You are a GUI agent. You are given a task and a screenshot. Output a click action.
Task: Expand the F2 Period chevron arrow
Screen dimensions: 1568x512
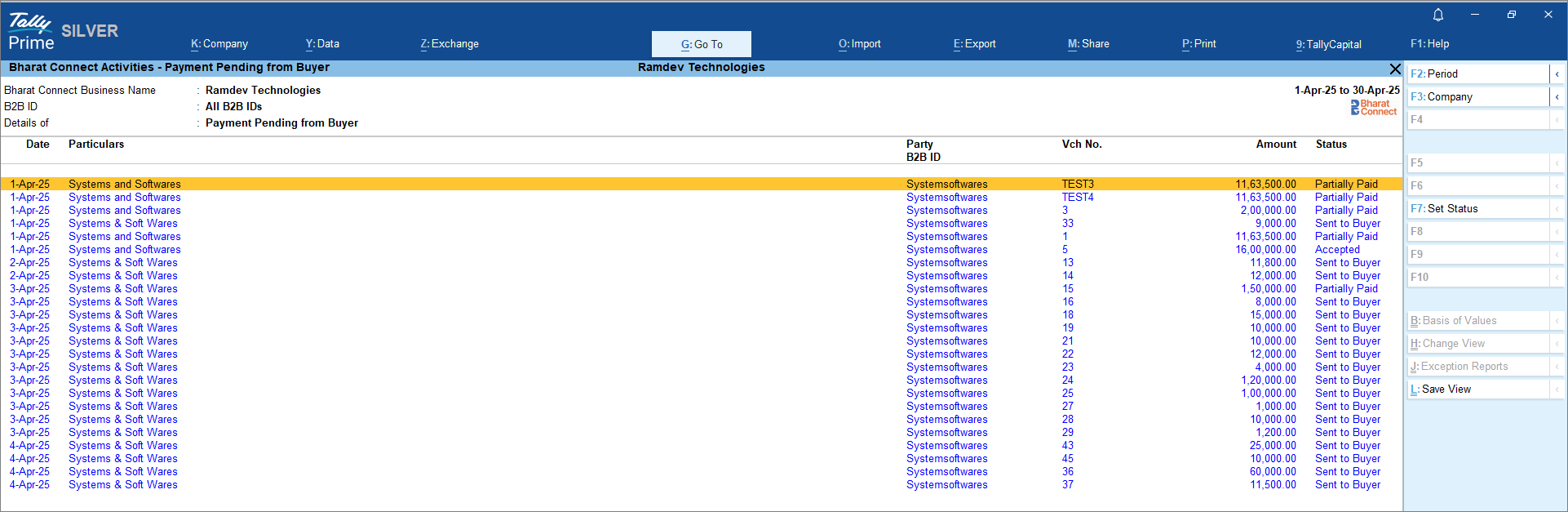(x=1557, y=74)
